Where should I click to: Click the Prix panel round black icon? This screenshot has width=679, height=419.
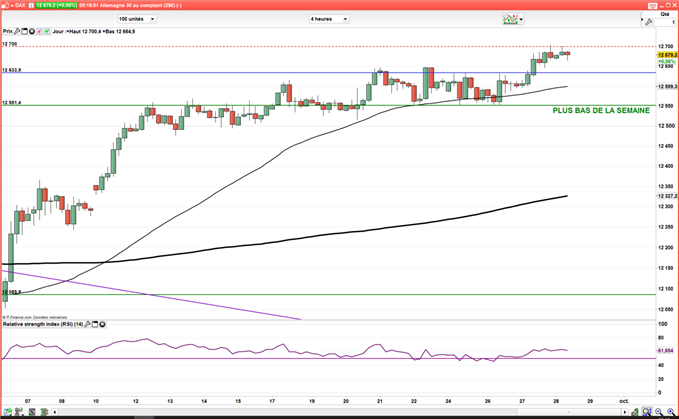[x=32, y=31]
